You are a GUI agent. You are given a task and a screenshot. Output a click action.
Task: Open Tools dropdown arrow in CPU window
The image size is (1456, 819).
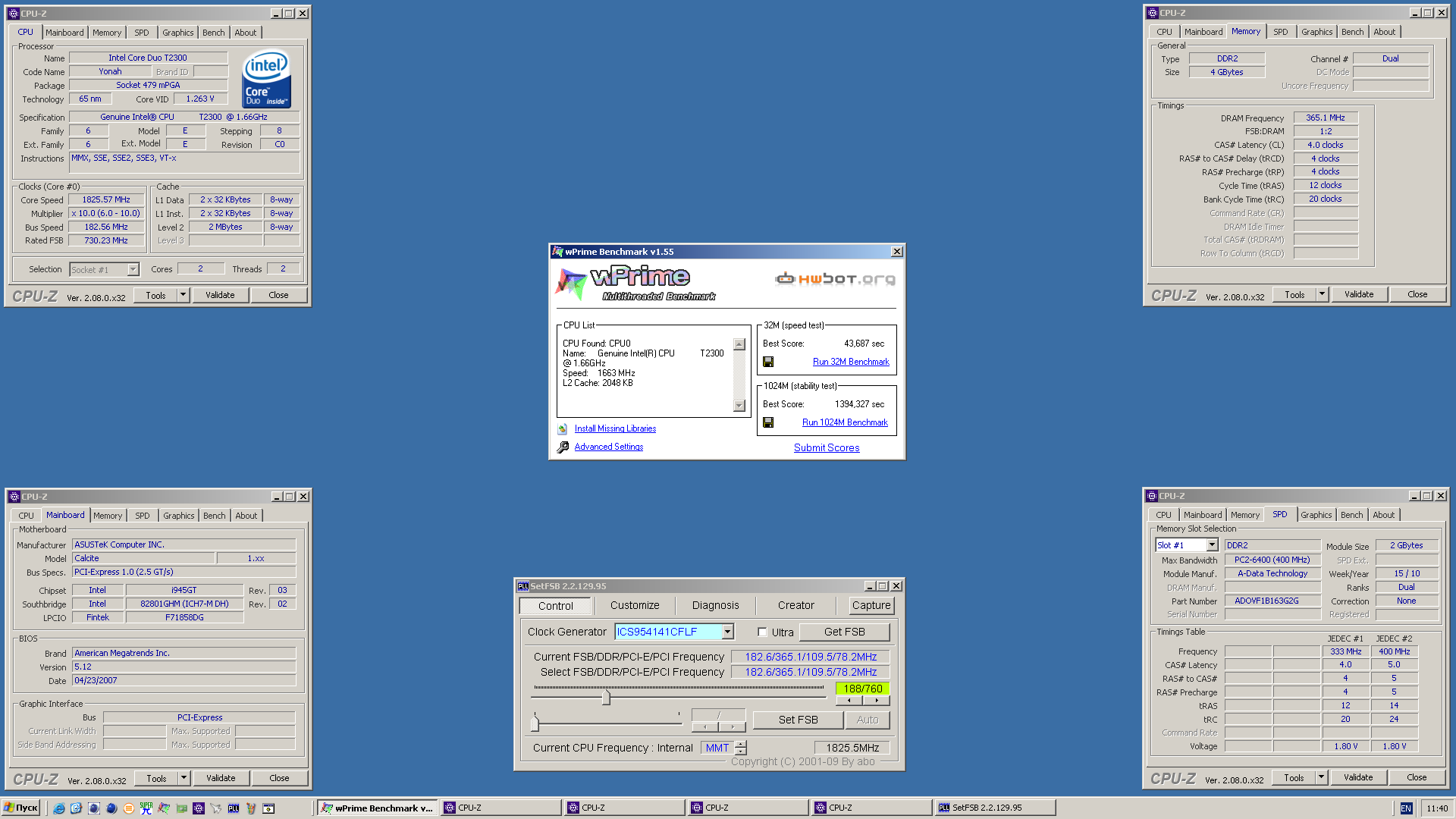[x=183, y=295]
